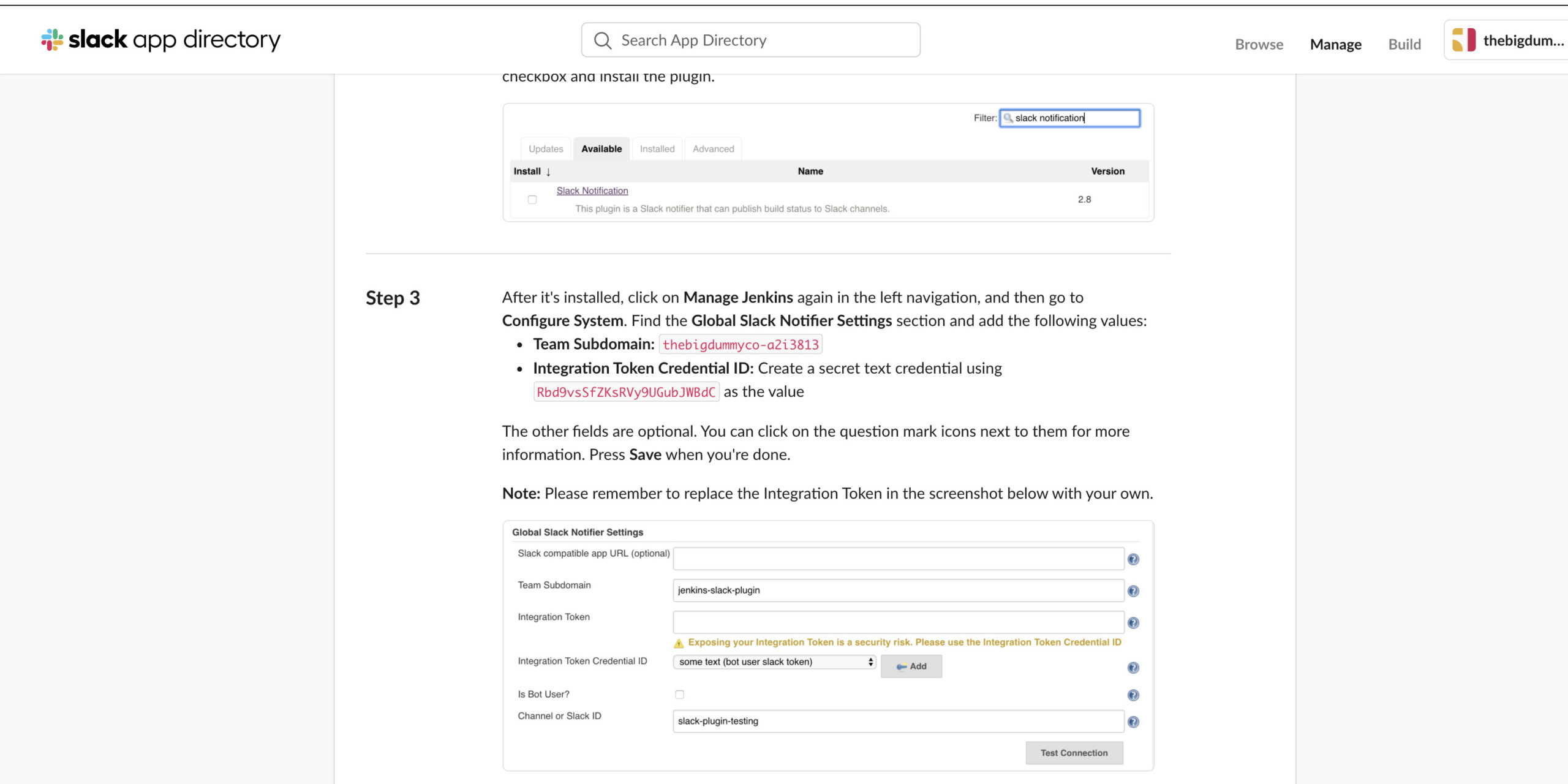
Task: Switch to the Updates tab
Action: point(546,149)
